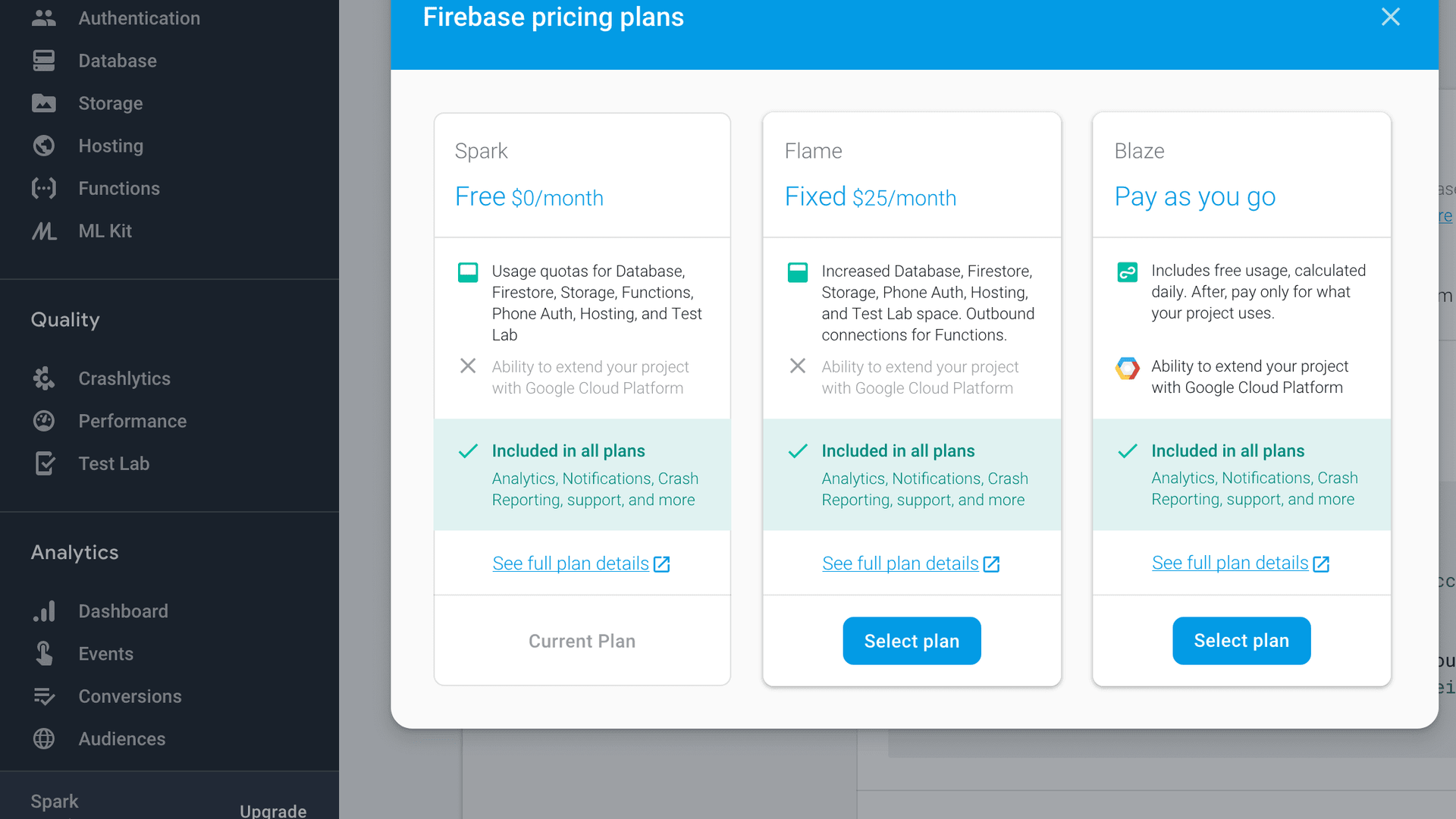Screen dimensions: 1456x819
Task: Click the Test Lab checklist icon
Action: coord(44,463)
